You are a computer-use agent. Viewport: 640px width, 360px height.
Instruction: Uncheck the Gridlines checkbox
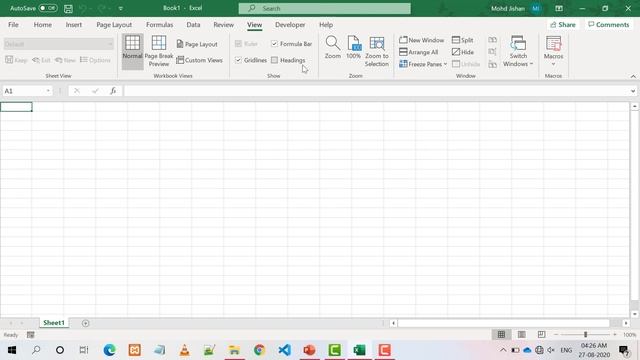[238, 60]
